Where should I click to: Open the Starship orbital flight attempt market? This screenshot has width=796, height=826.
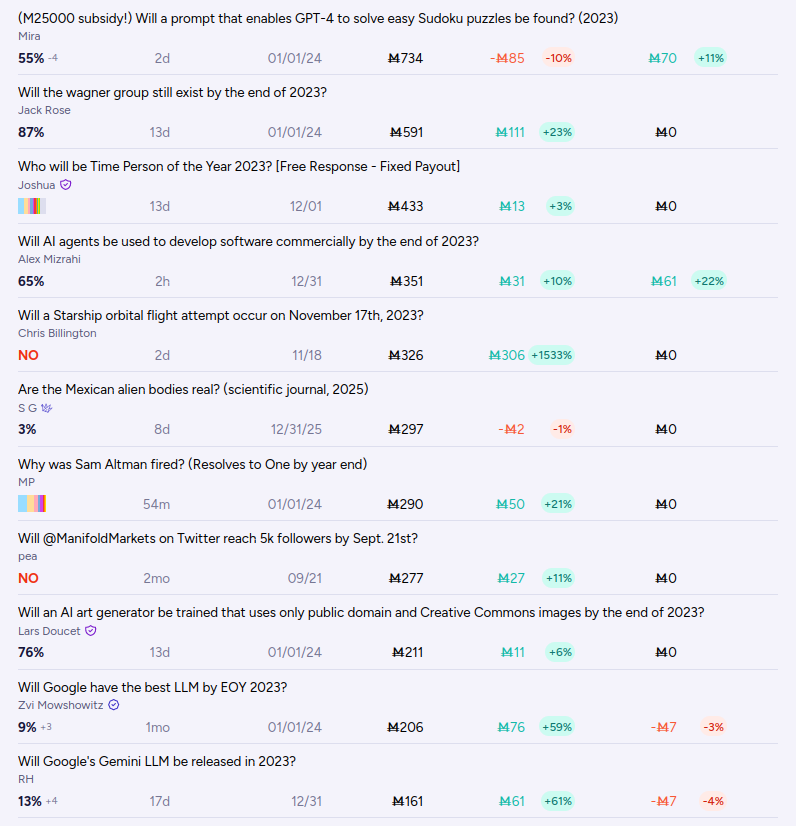221,315
